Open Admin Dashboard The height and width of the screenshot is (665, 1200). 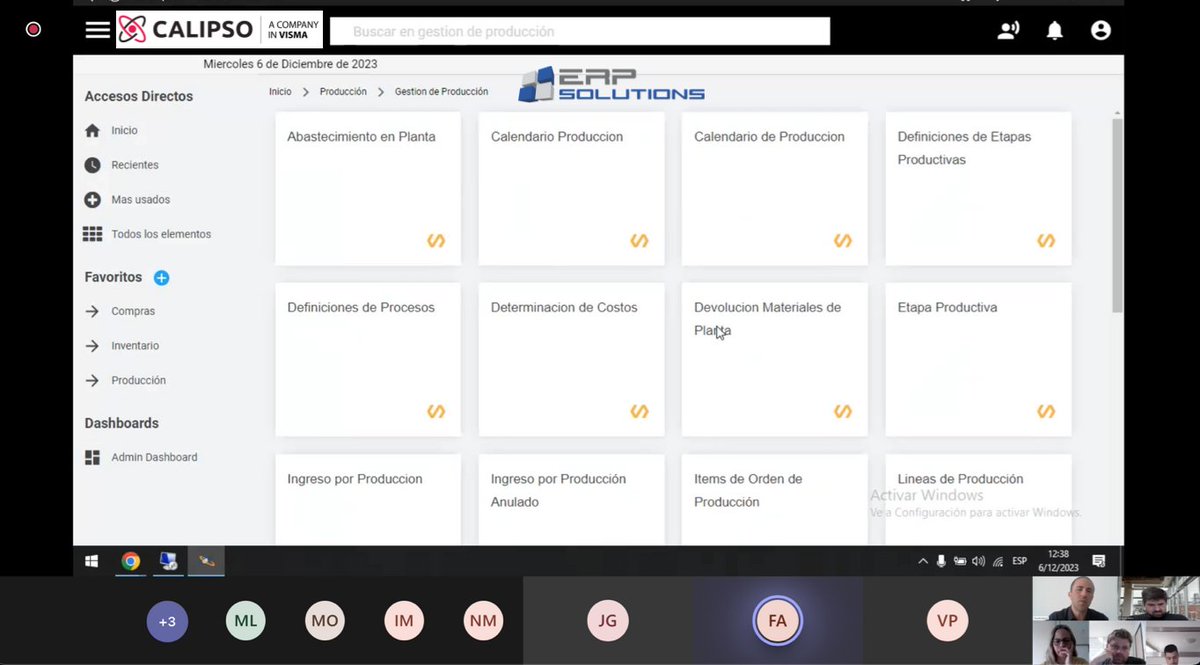(x=154, y=457)
